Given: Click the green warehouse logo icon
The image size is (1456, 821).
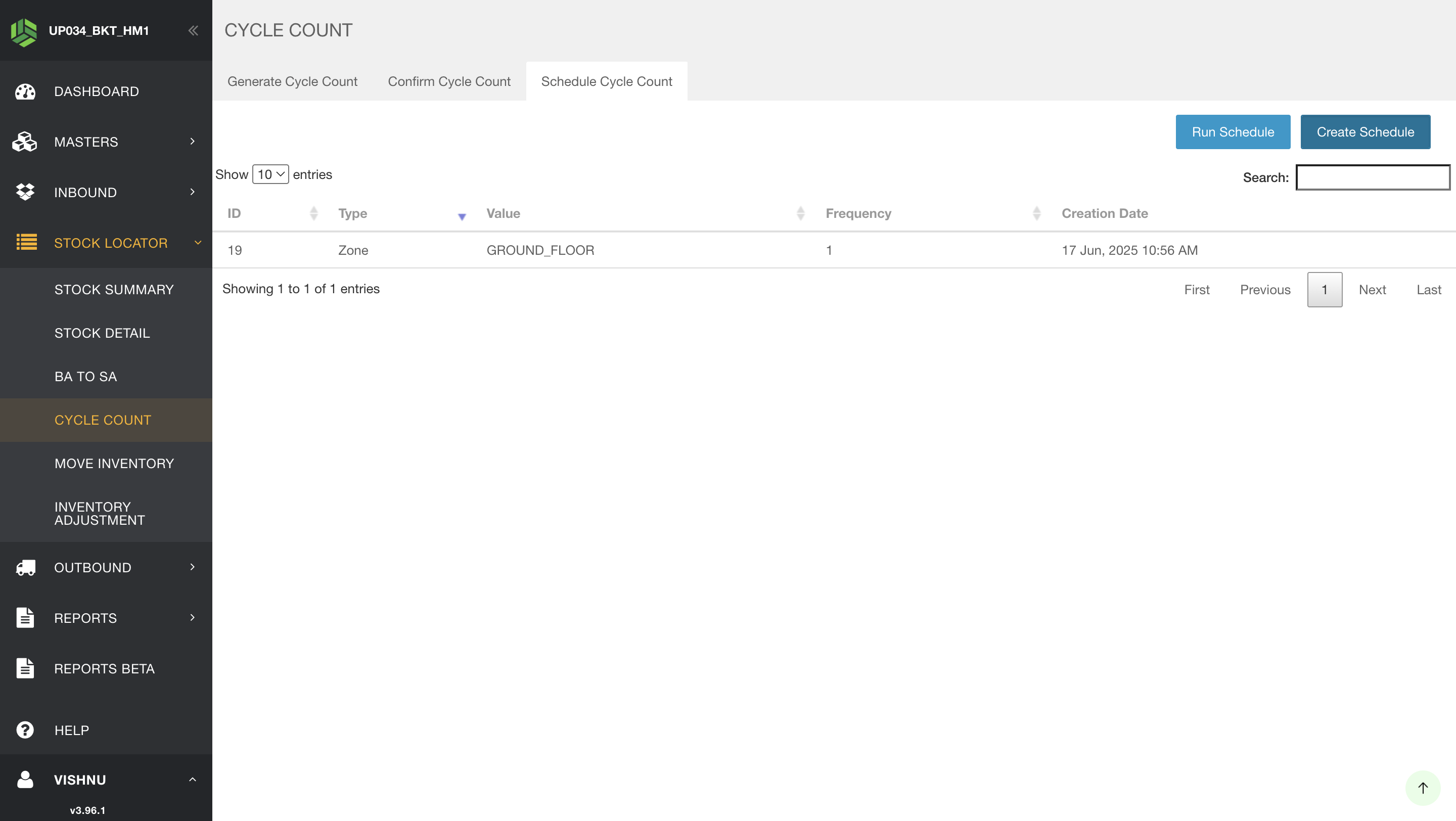Looking at the screenshot, I should [24, 32].
